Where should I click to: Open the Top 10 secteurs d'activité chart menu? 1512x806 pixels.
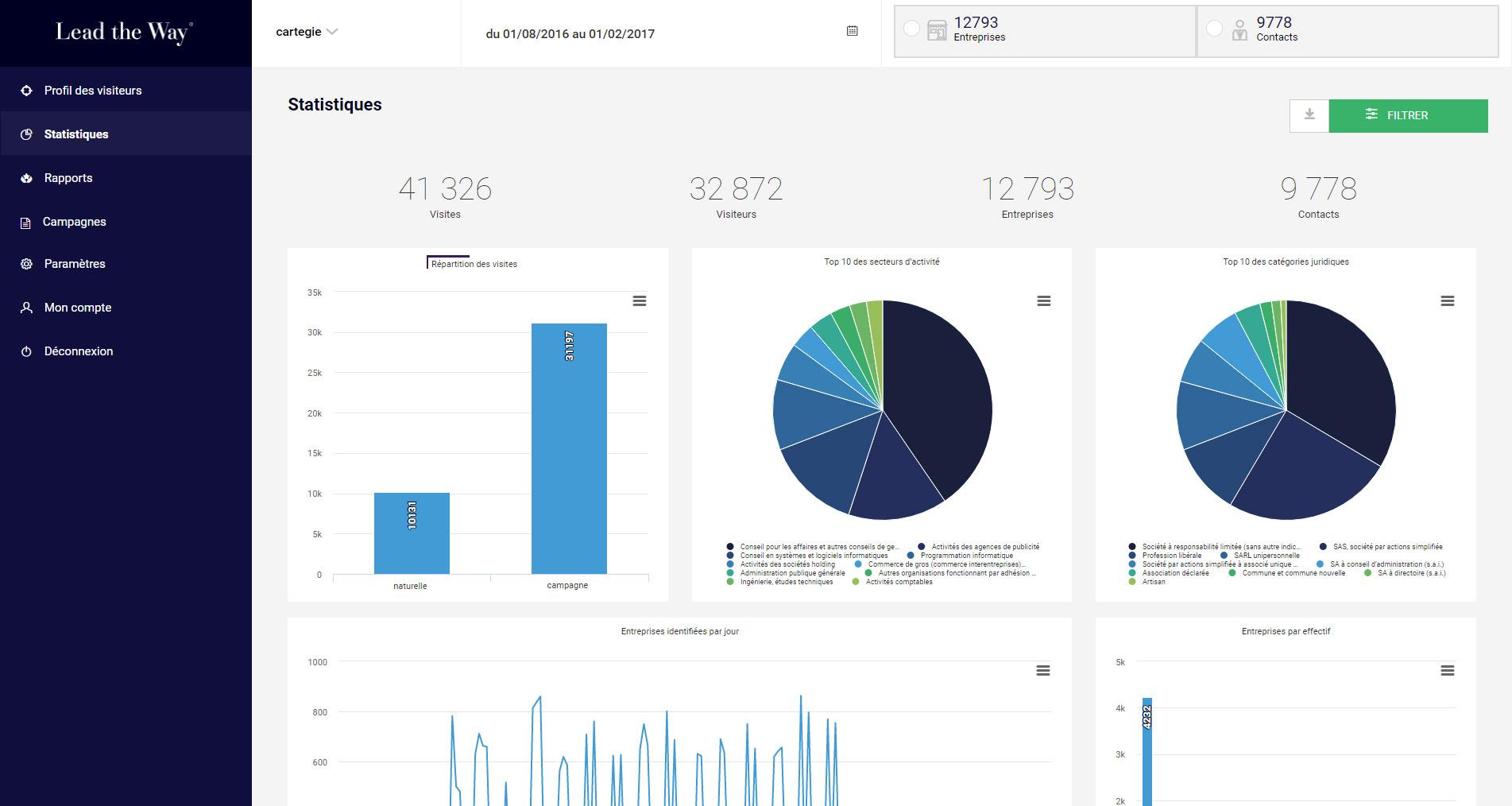click(x=1044, y=300)
